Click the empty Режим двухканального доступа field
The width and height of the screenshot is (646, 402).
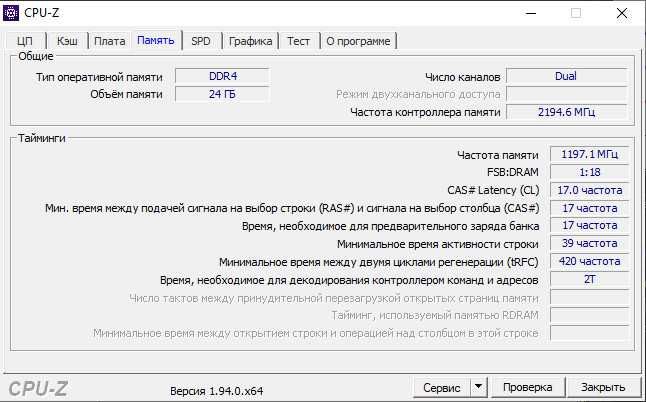click(x=566, y=94)
